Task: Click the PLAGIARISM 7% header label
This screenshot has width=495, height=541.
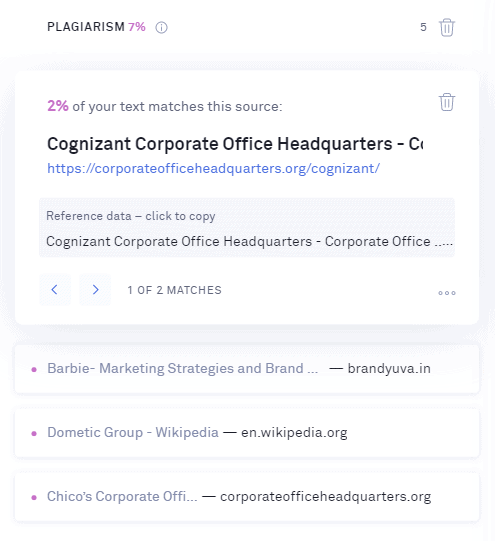Action: pos(96,27)
